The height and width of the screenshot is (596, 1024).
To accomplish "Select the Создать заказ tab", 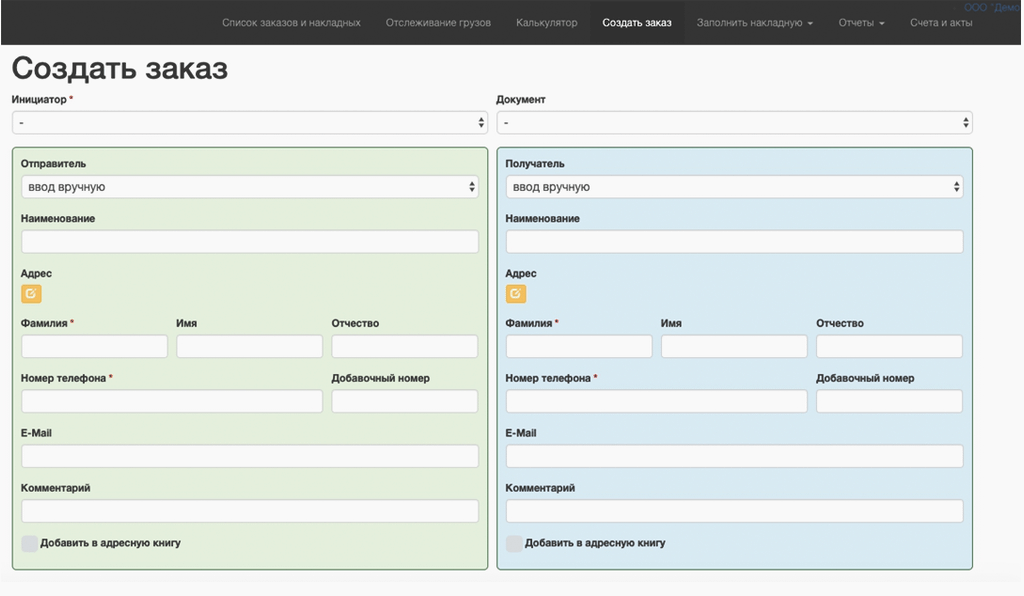I will point(637,23).
